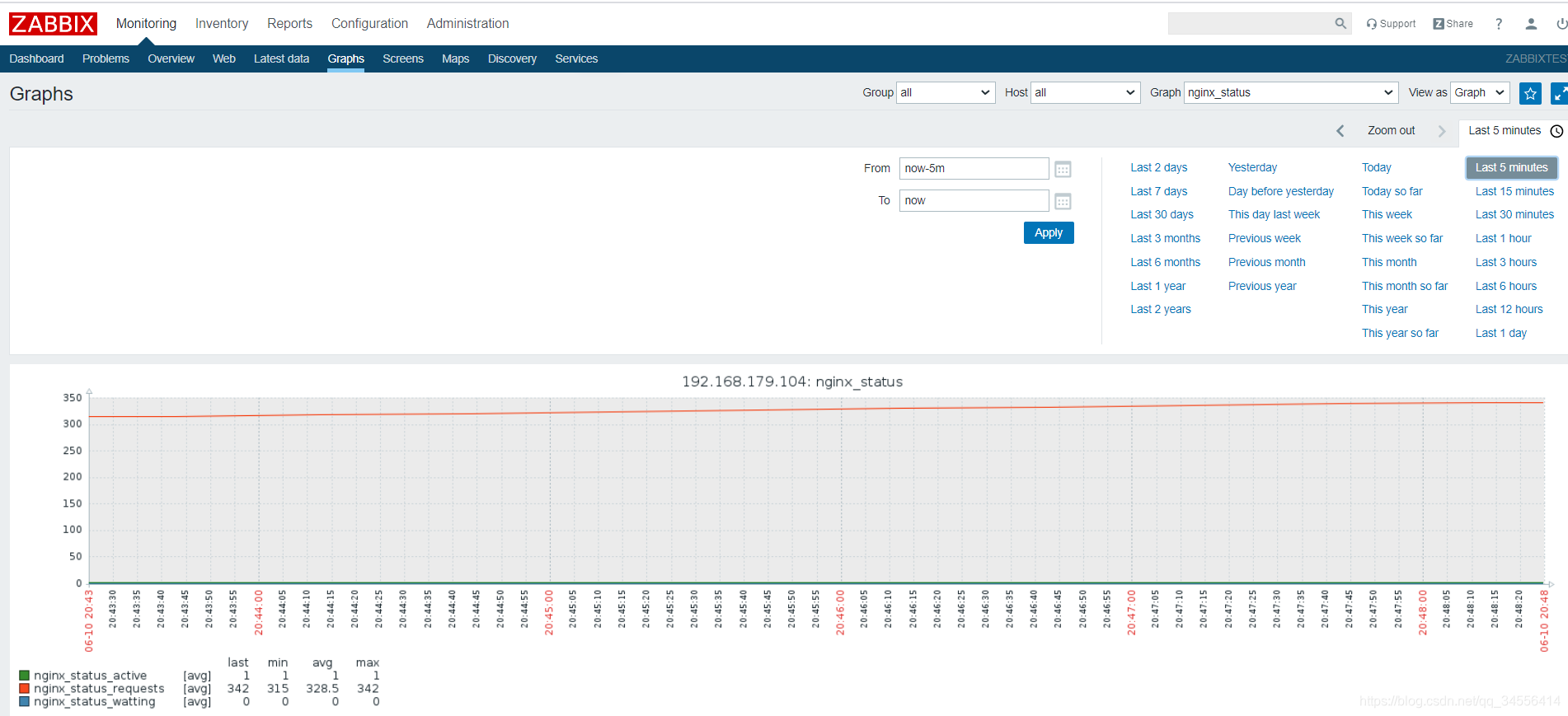The width and height of the screenshot is (1568, 716).
Task: Switch to the Web submenu
Action: click(223, 58)
